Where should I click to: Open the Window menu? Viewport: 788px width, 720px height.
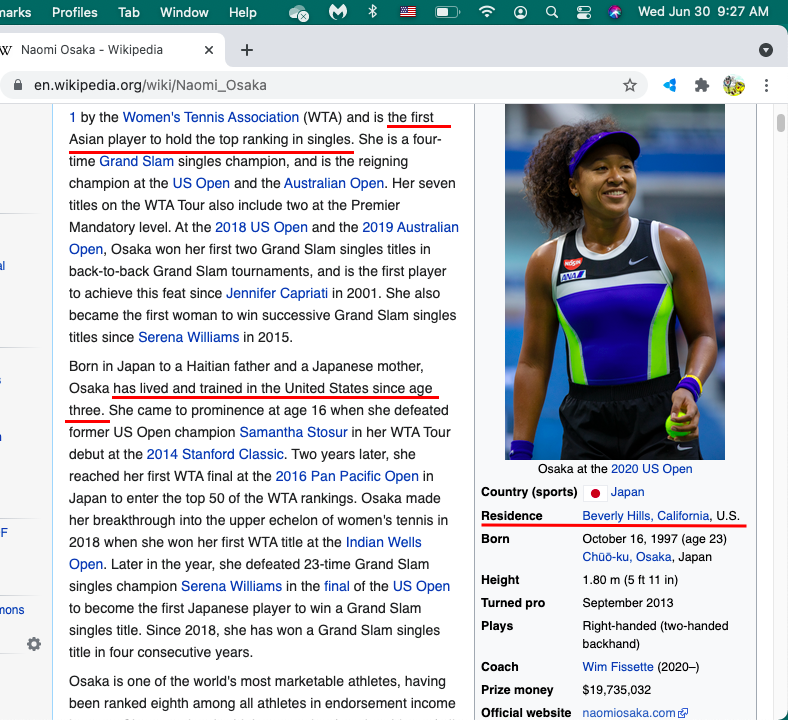click(184, 12)
